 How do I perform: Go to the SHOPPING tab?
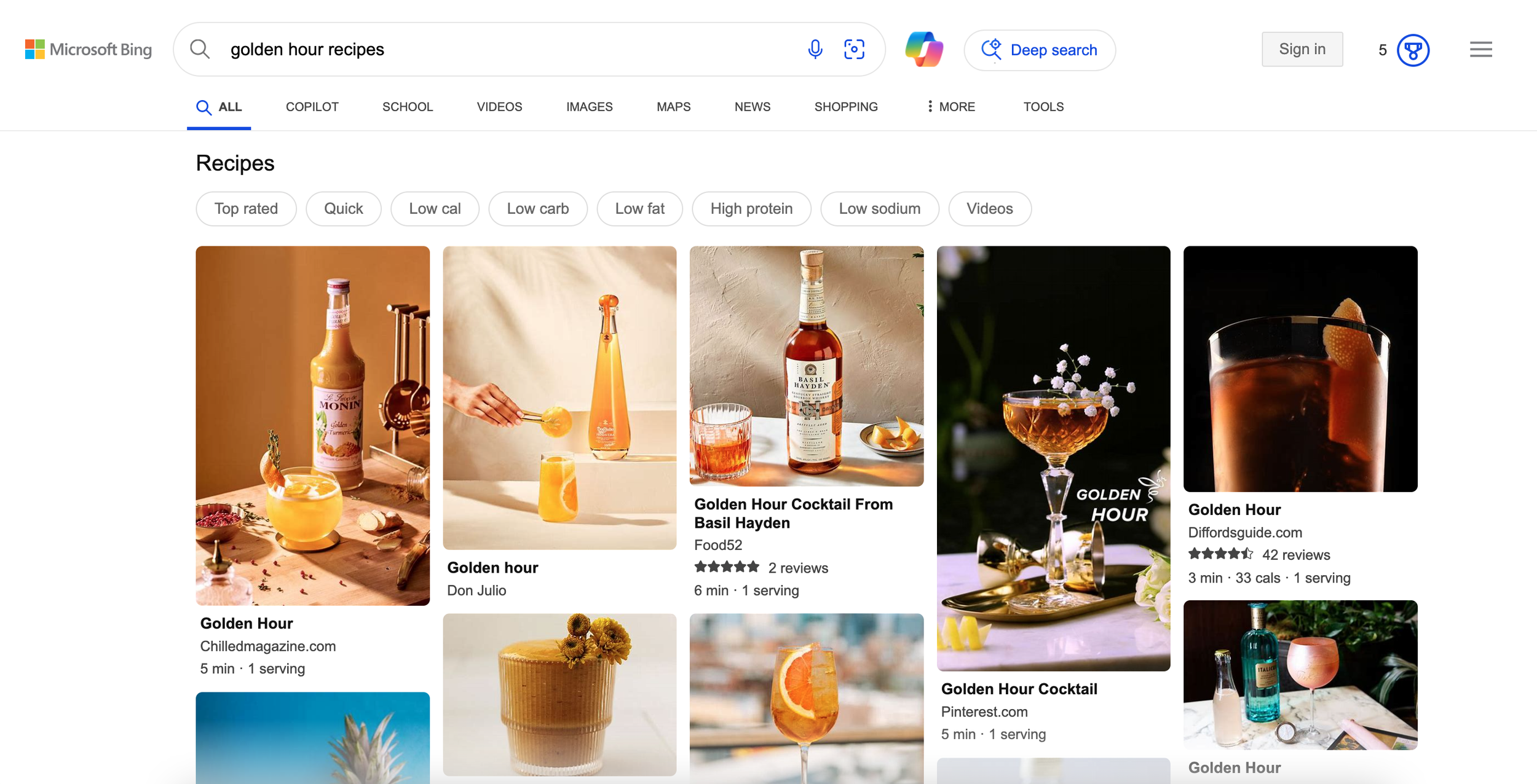click(845, 107)
